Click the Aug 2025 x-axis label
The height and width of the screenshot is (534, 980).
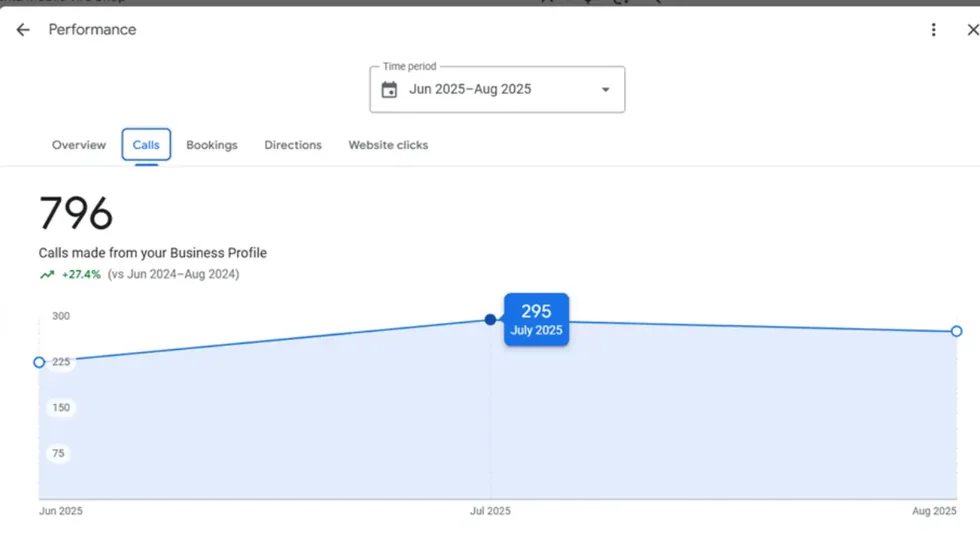pyautogui.click(x=934, y=511)
